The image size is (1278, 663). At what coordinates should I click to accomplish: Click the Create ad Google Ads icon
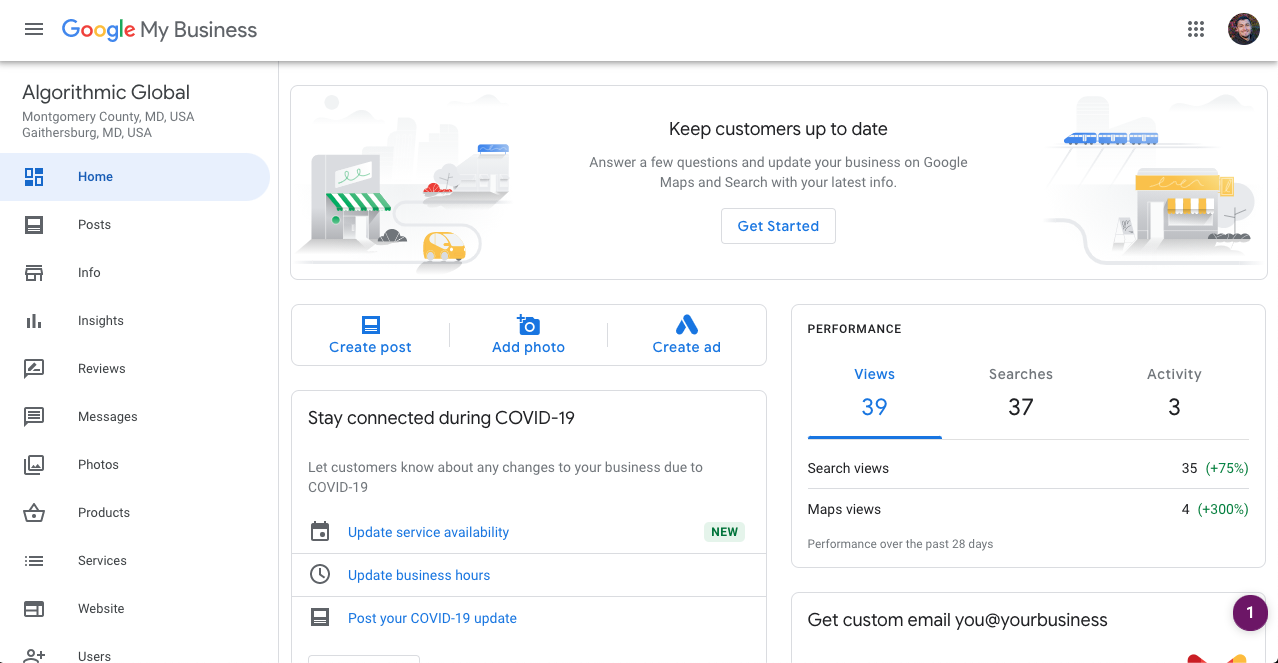click(x=687, y=324)
